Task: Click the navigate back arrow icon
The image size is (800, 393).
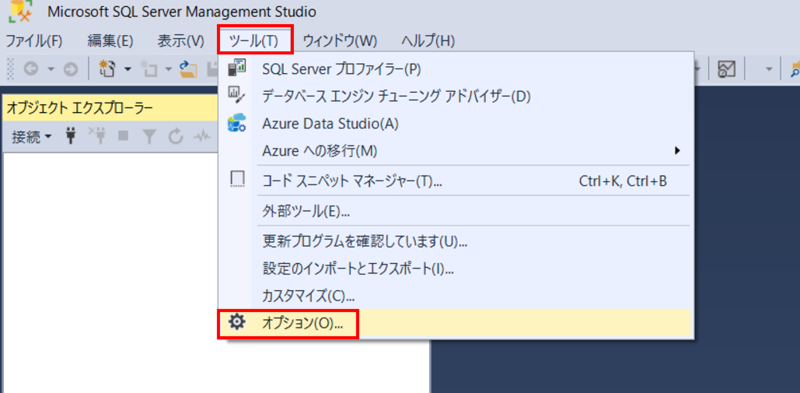Action: click(31, 69)
